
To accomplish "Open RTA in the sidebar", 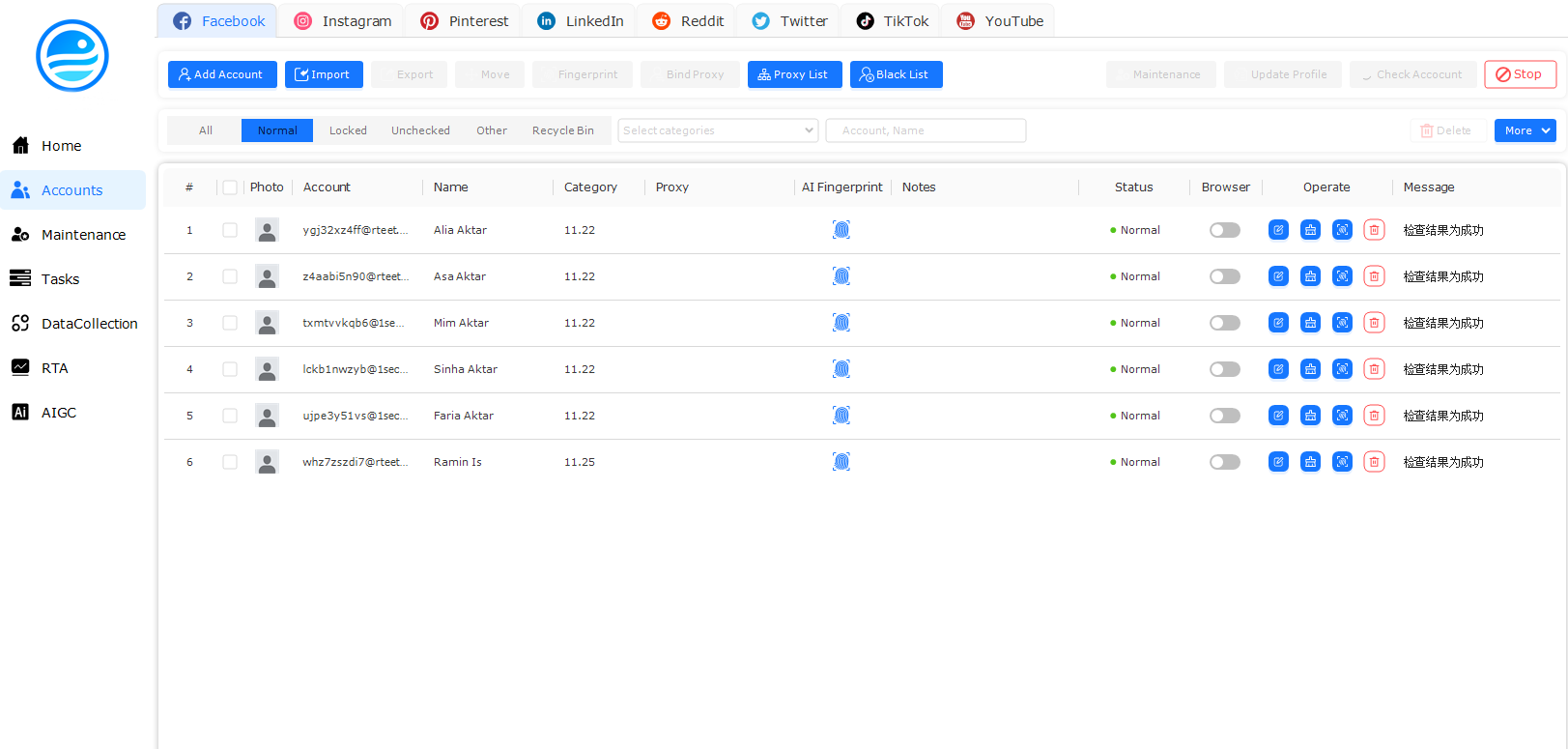I will coord(72,368).
